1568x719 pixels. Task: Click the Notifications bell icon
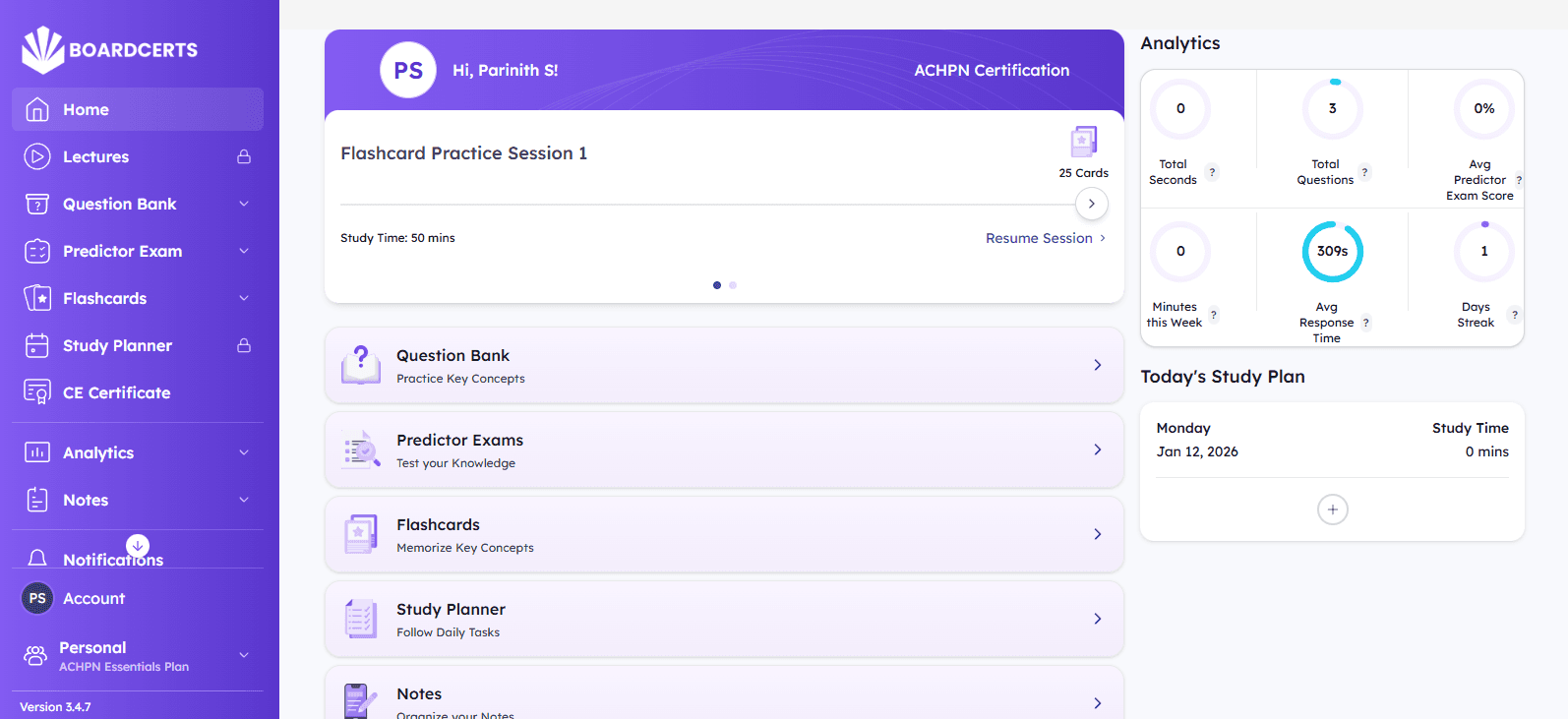pos(37,558)
